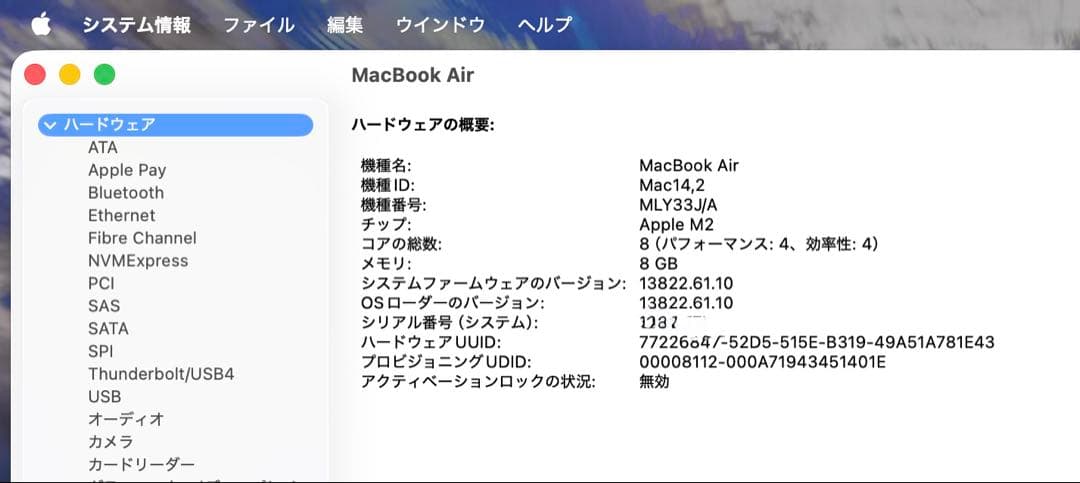
Task: Select Thunderbolt/USB4 in the sidebar
Action: click(161, 374)
